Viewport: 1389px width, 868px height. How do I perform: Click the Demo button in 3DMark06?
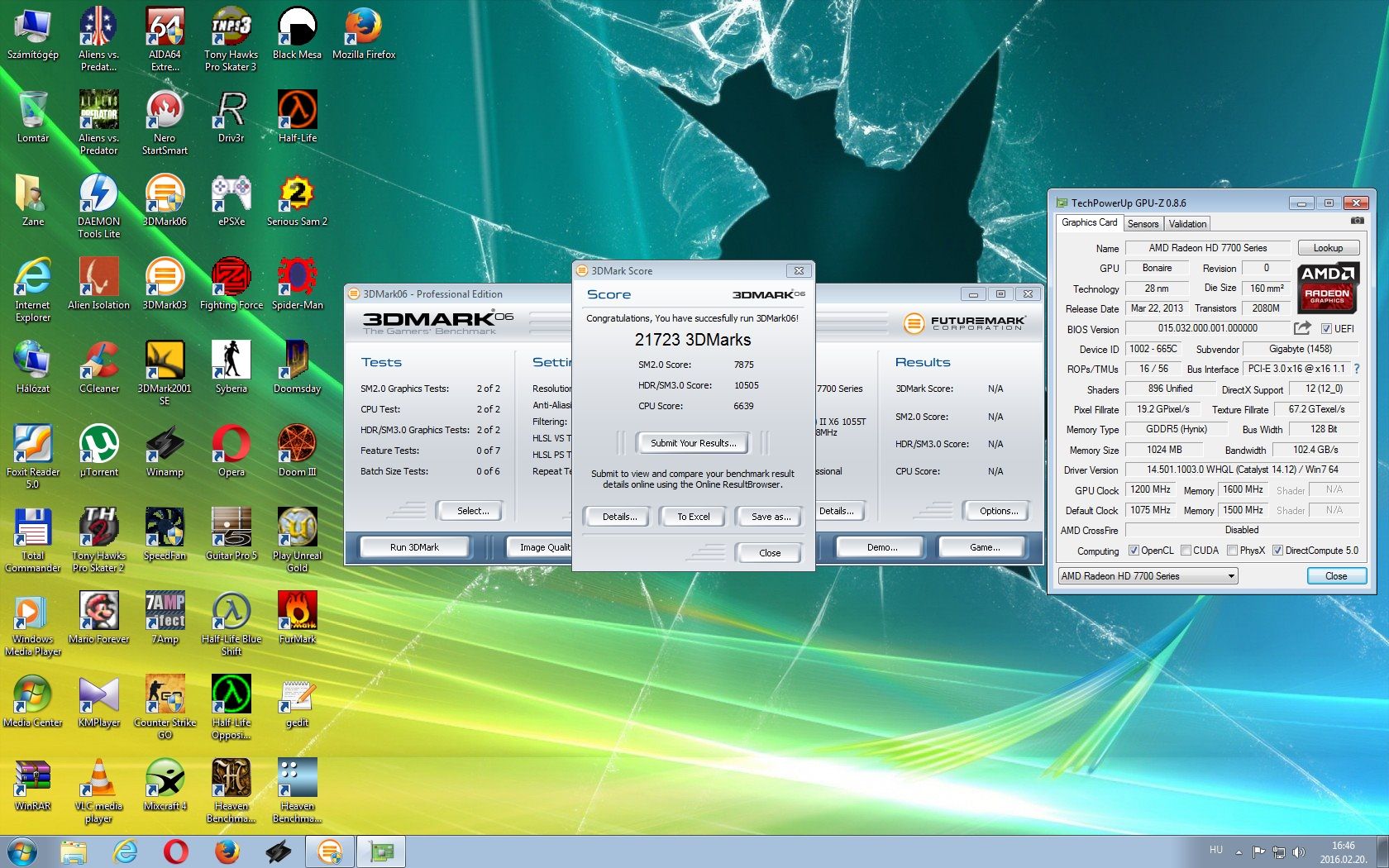click(x=882, y=547)
